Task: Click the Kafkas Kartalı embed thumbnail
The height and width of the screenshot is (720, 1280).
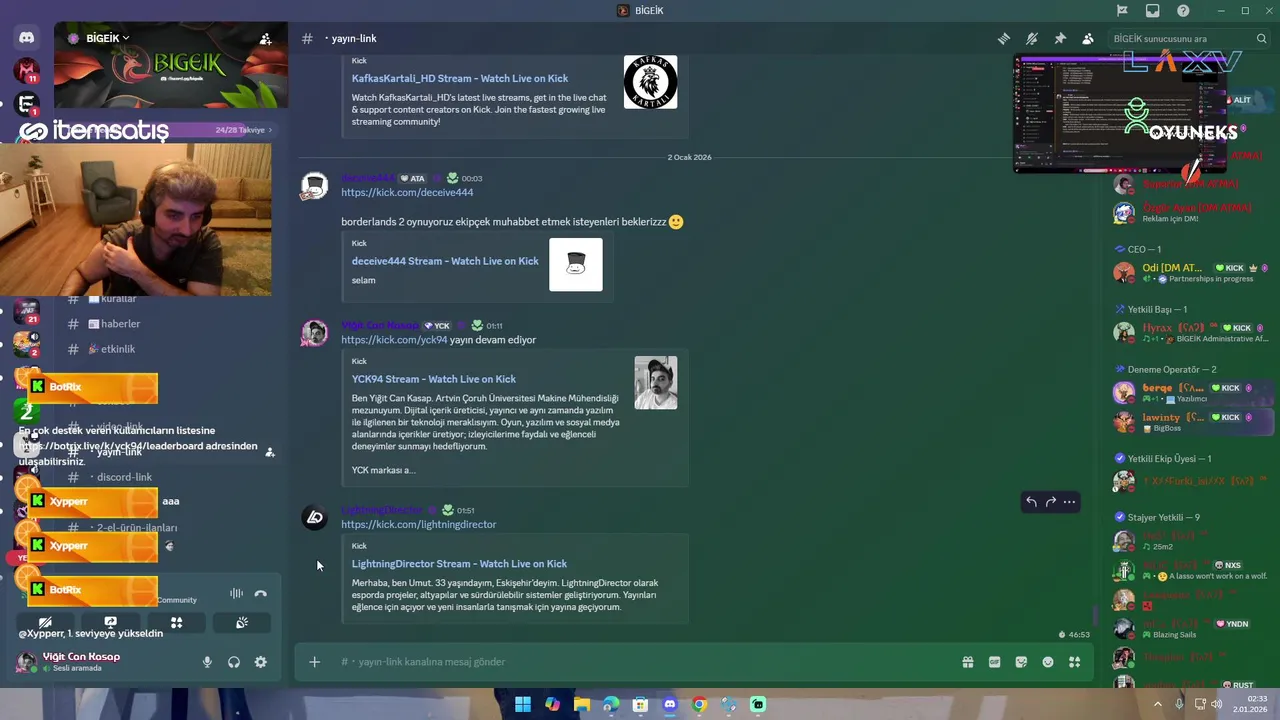Action: point(650,82)
